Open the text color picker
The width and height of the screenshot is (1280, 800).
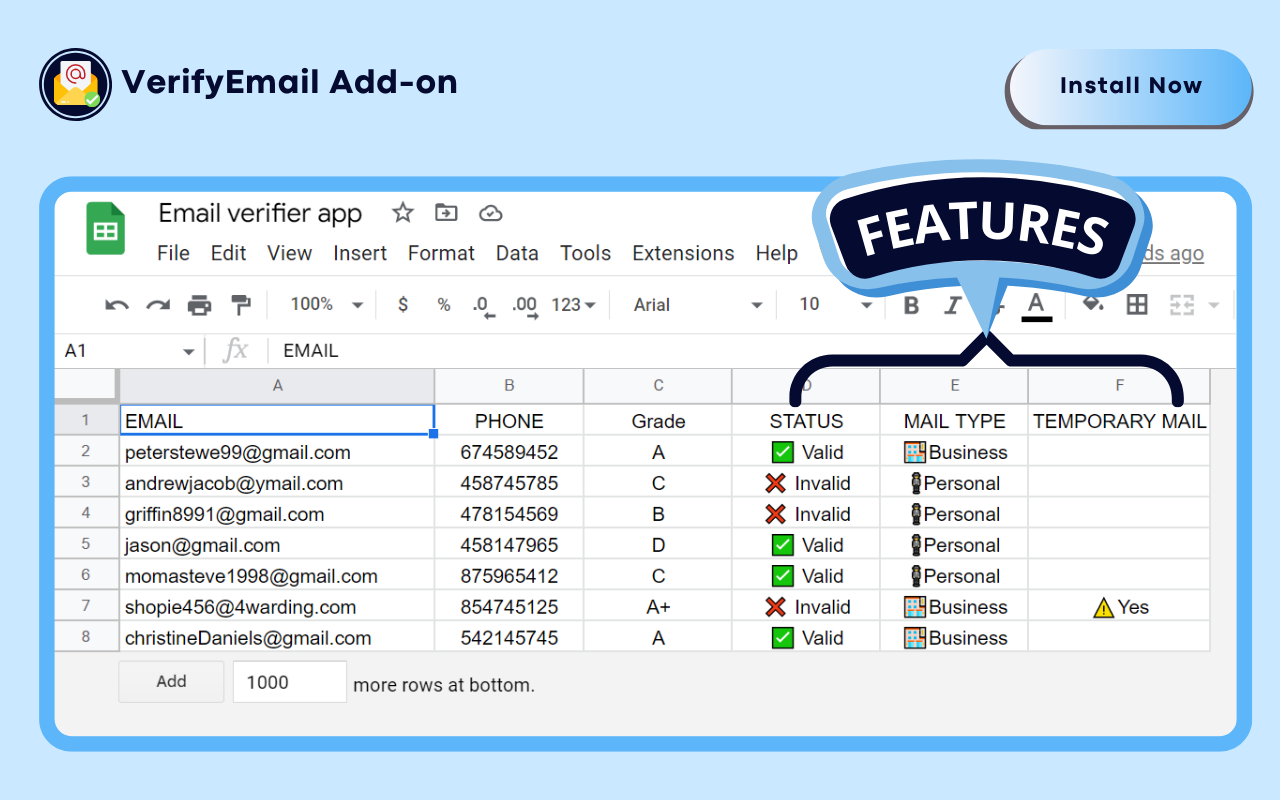pos(1036,305)
